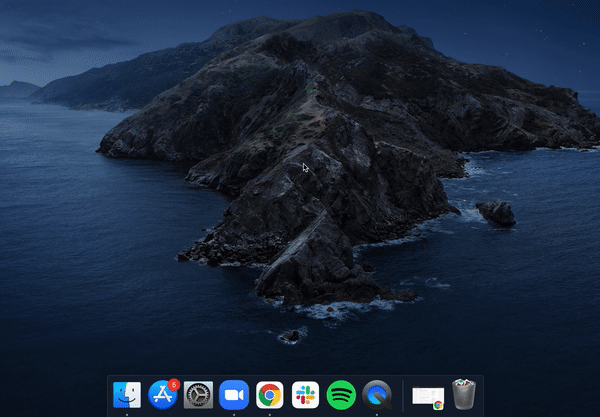Screen dimensions: 600x417
Task: Click the red App Store notification badge
Action: [174, 384]
